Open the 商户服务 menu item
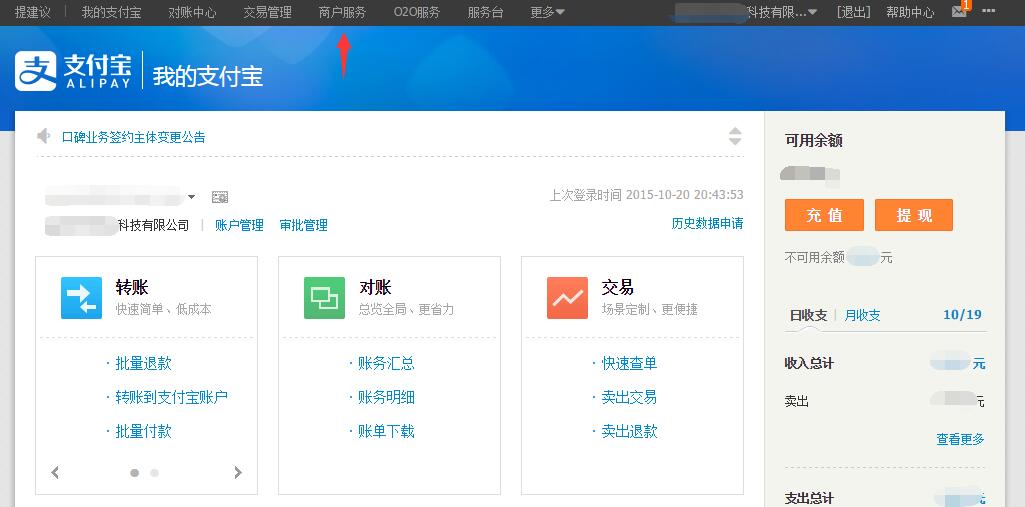 tap(342, 12)
